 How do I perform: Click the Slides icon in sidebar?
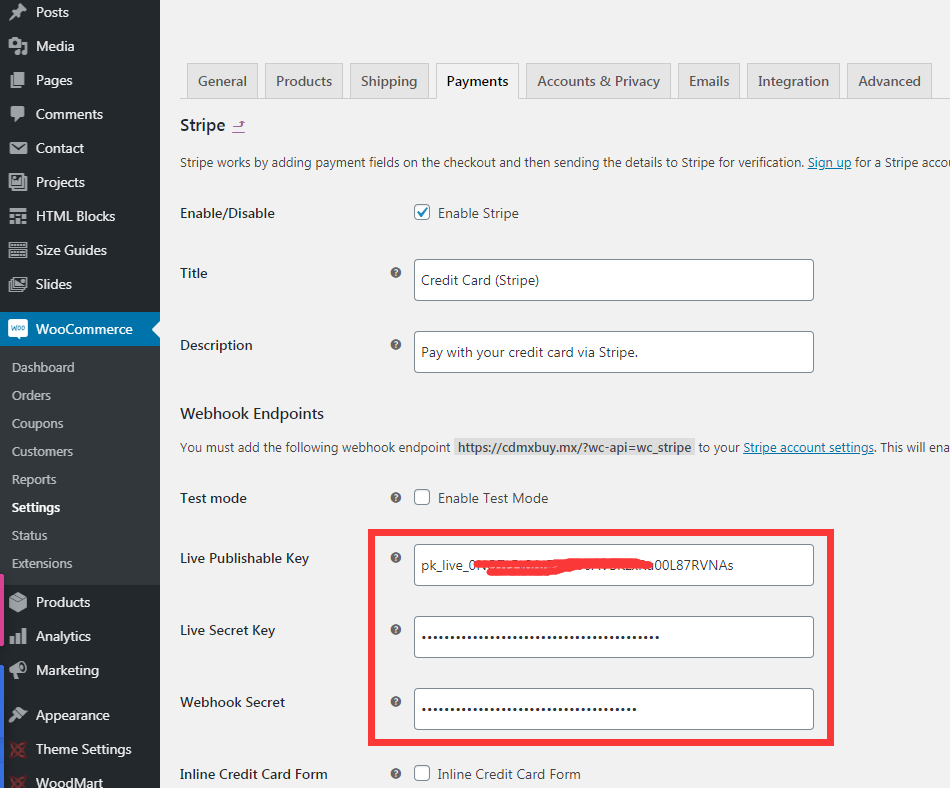[x=18, y=284]
